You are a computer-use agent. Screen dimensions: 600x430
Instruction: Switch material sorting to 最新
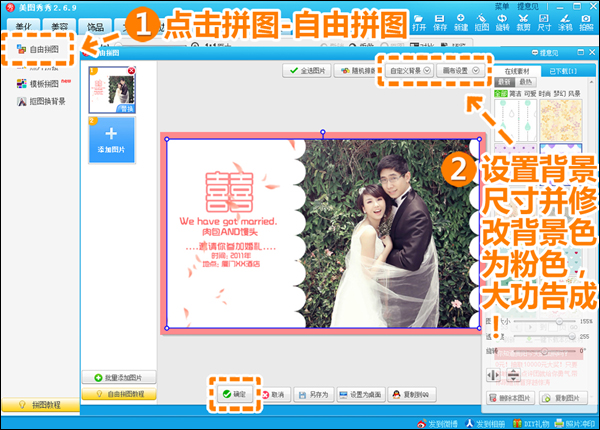[505, 82]
